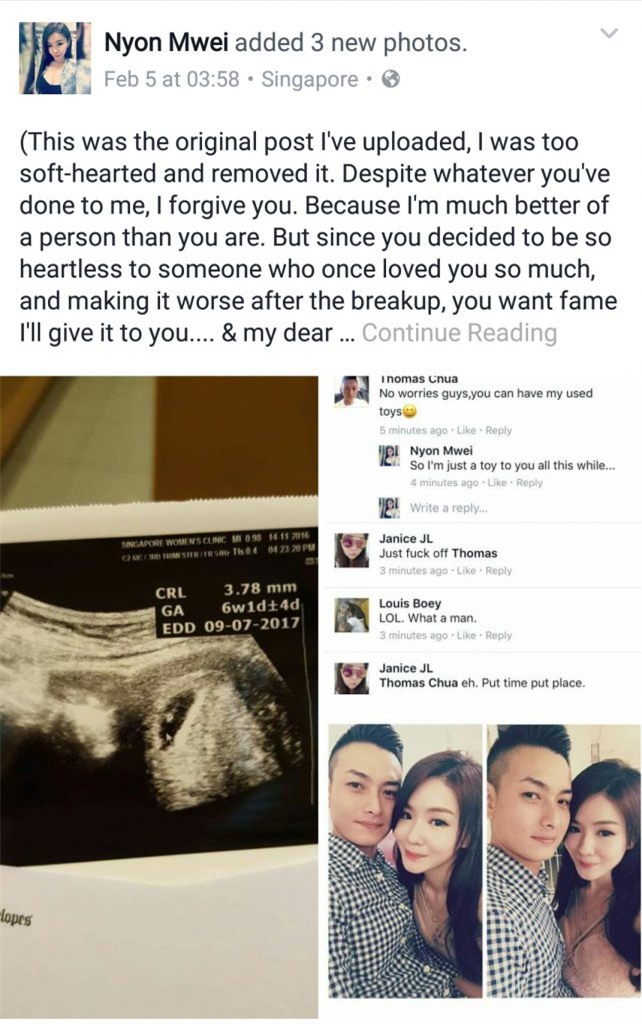The width and height of the screenshot is (642, 1024).
Task: Expand post with Continue Reading
Action: (x=459, y=332)
